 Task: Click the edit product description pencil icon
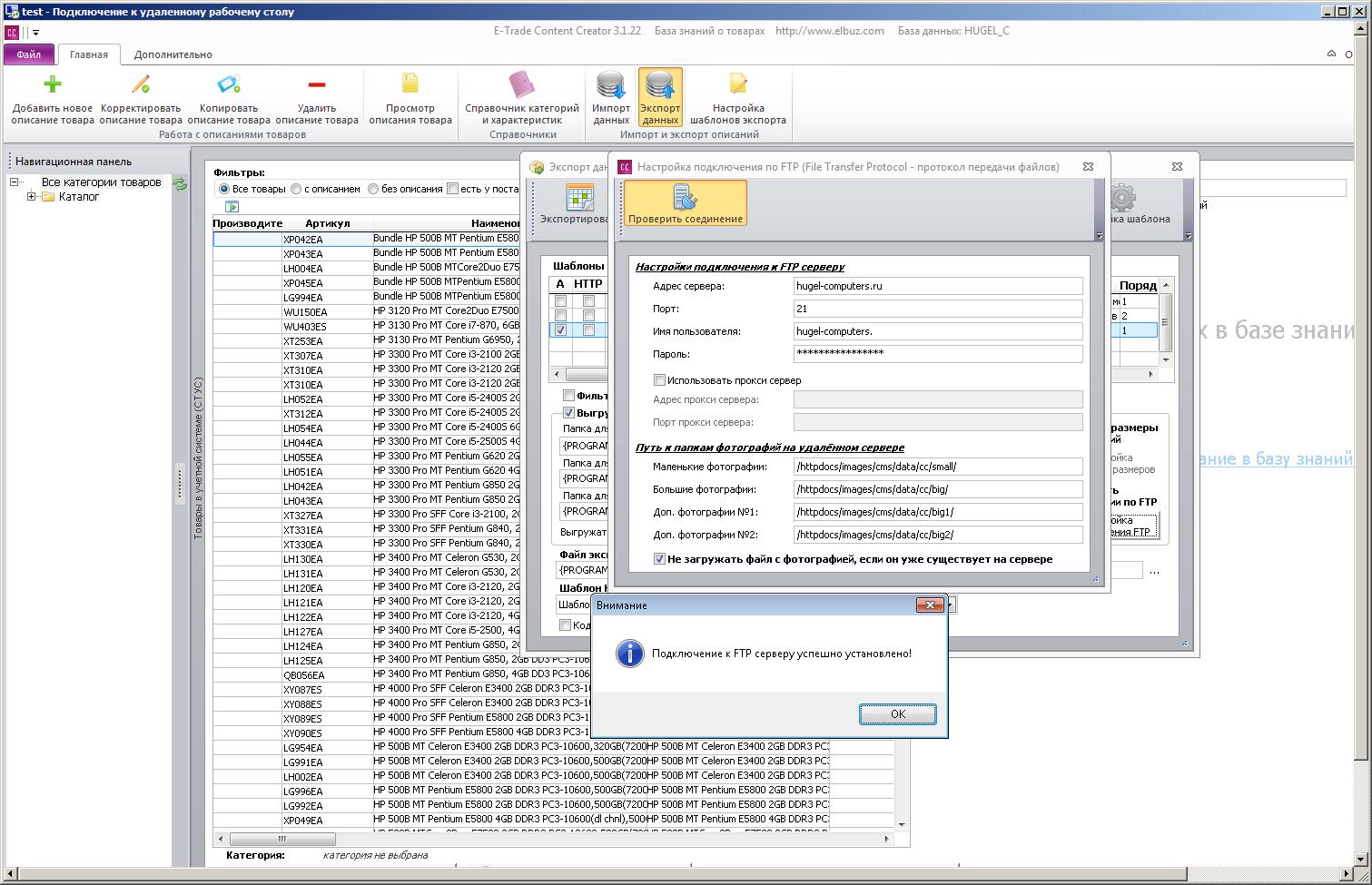coord(141,85)
